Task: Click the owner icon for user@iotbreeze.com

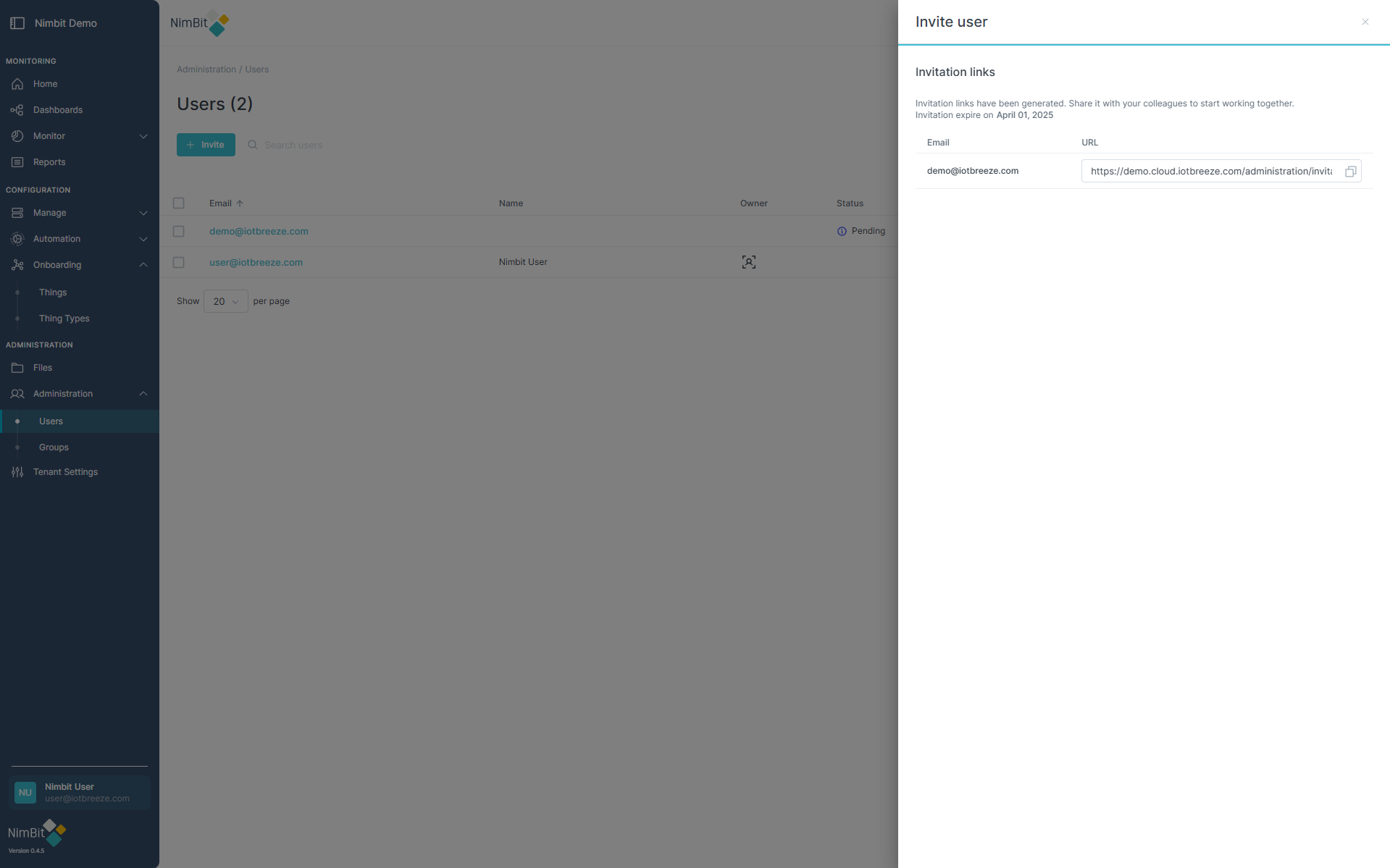Action: click(x=748, y=262)
